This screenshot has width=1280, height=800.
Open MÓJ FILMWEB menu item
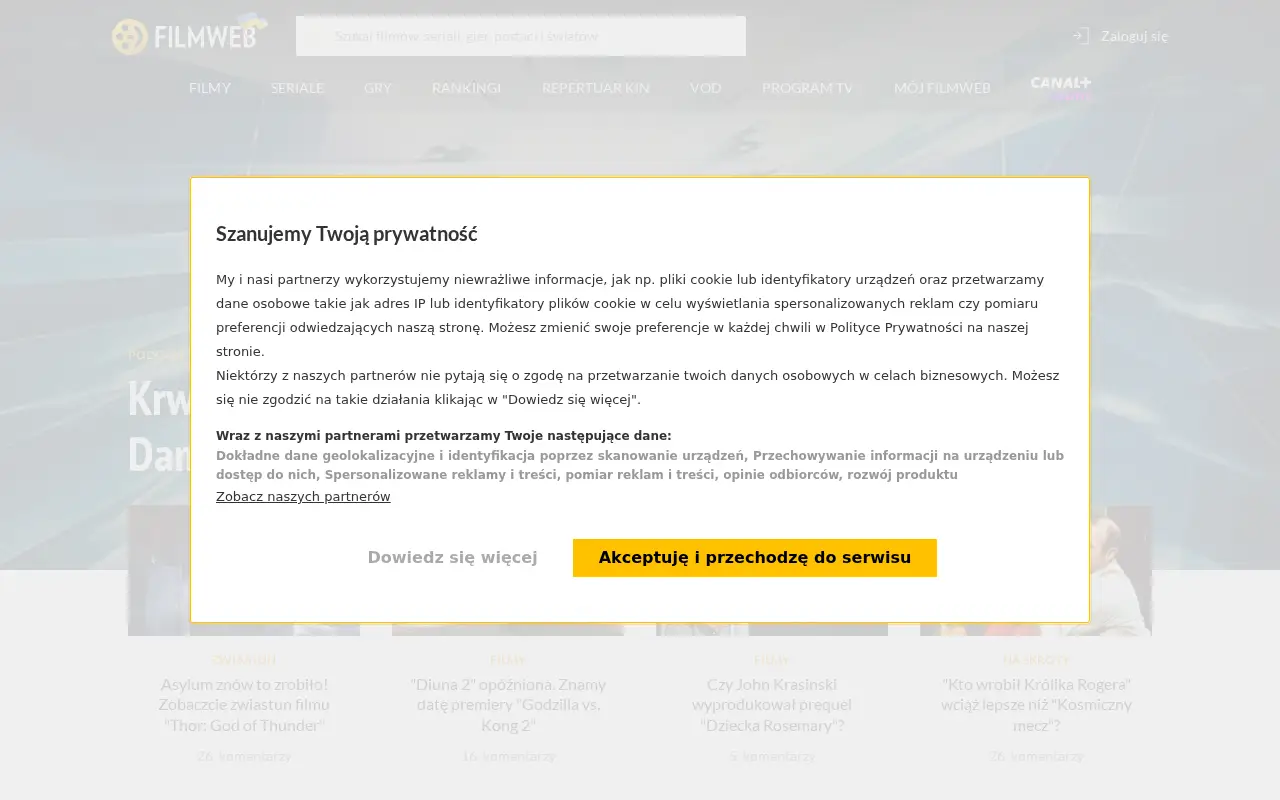pyautogui.click(x=942, y=88)
